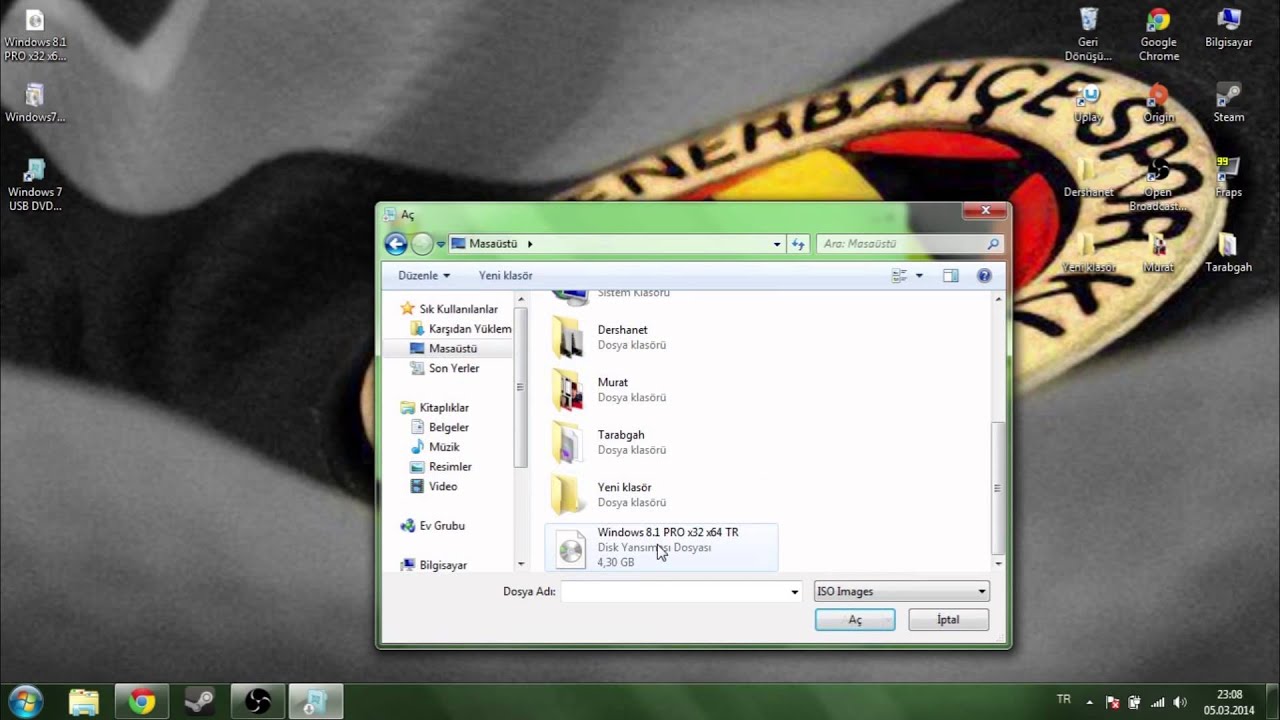Toggle the preview pane icon

[x=951, y=275]
